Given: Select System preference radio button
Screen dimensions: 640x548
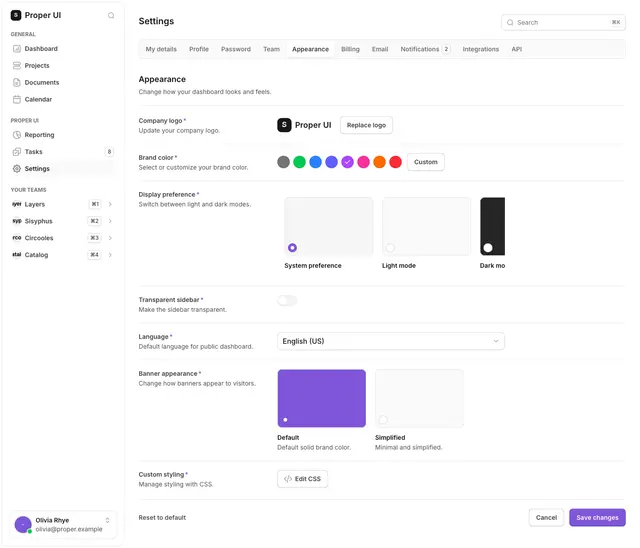Looking at the screenshot, I should click(292, 247).
